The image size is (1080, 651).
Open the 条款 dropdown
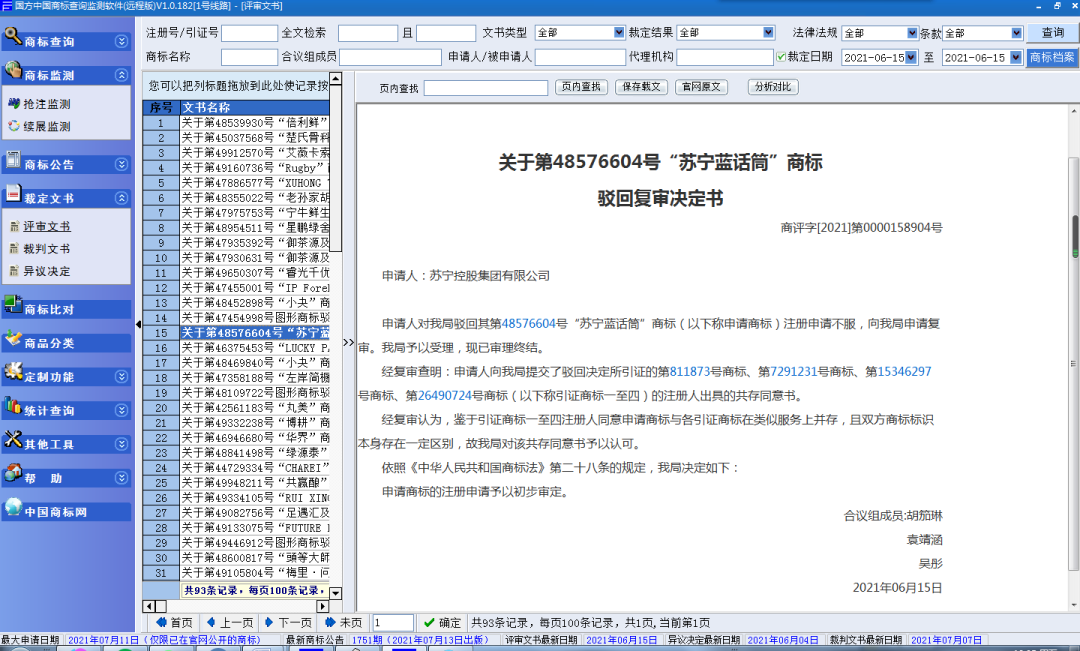click(1016, 33)
